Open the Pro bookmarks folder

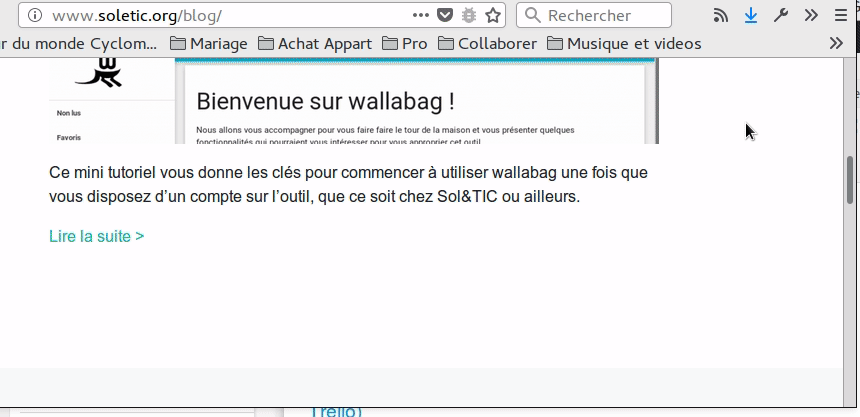tap(405, 43)
